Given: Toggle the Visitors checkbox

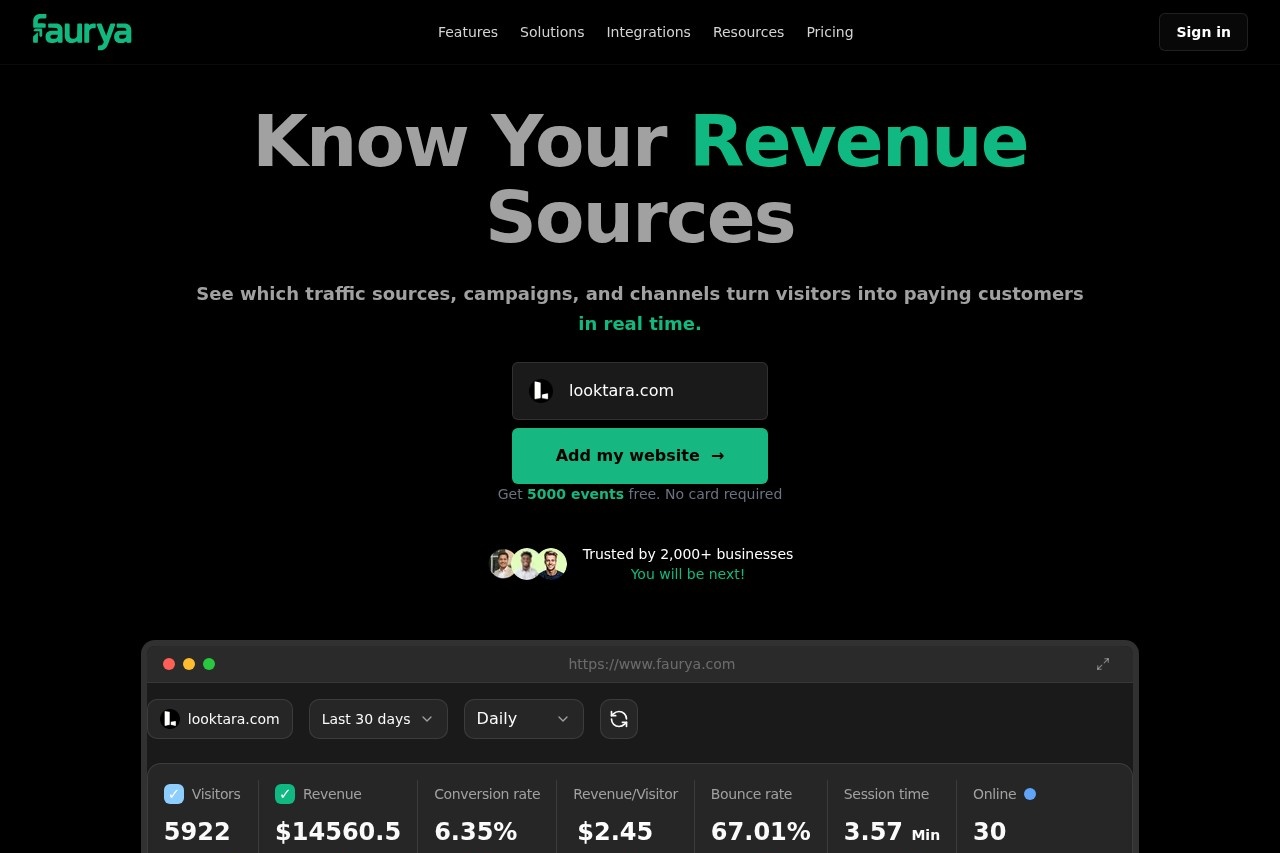Looking at the screenshot, I should pyautogui.click(x=174, y=794).
